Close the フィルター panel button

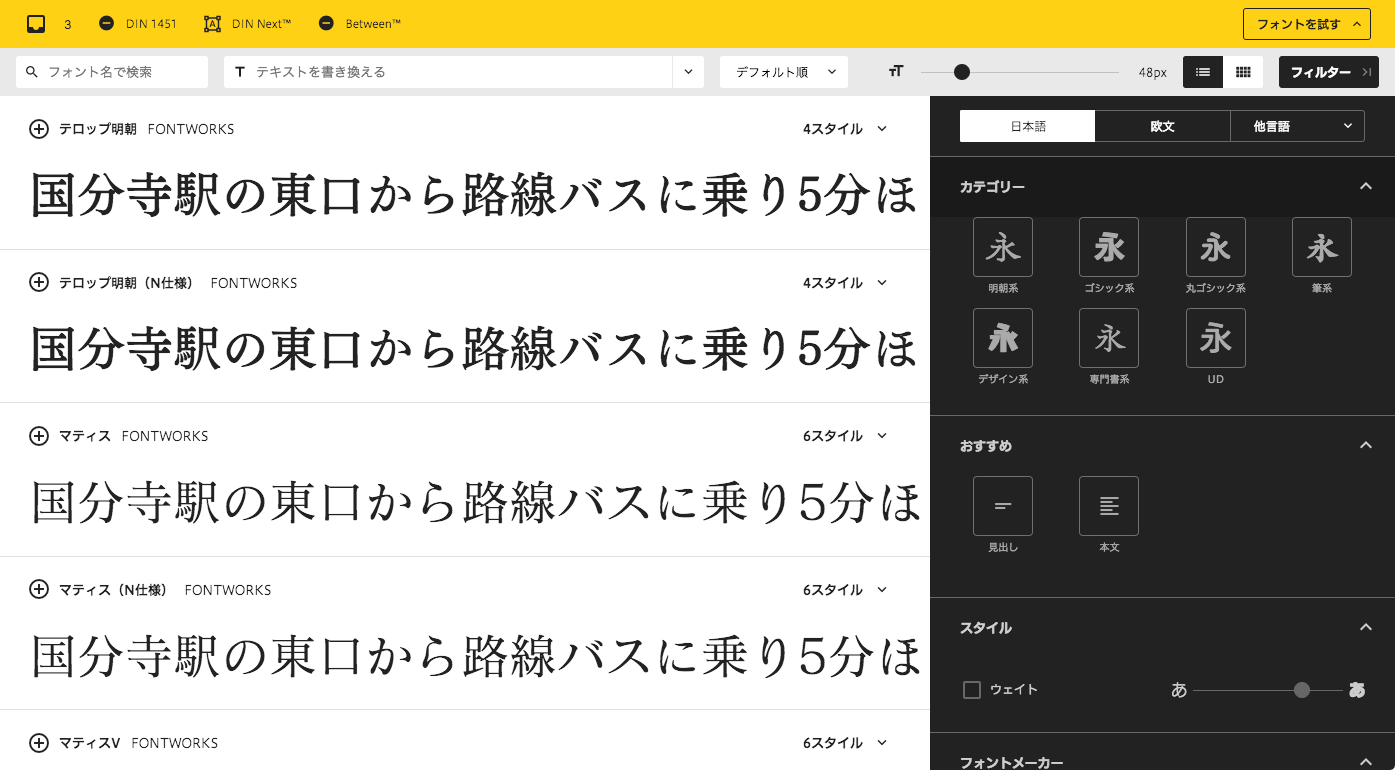(x=1328, y=72)
